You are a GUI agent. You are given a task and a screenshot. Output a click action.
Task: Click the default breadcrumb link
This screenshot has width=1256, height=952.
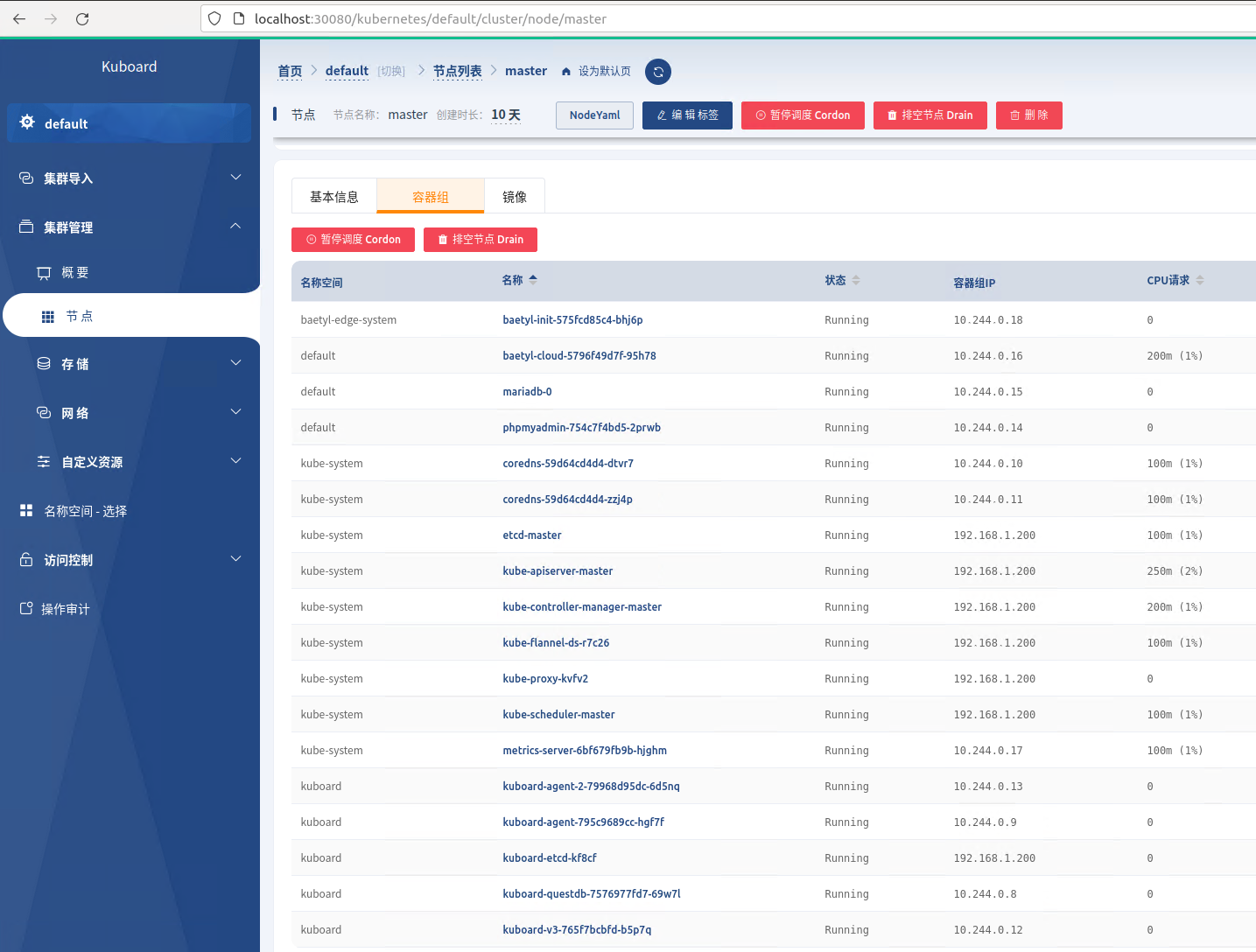347,71
